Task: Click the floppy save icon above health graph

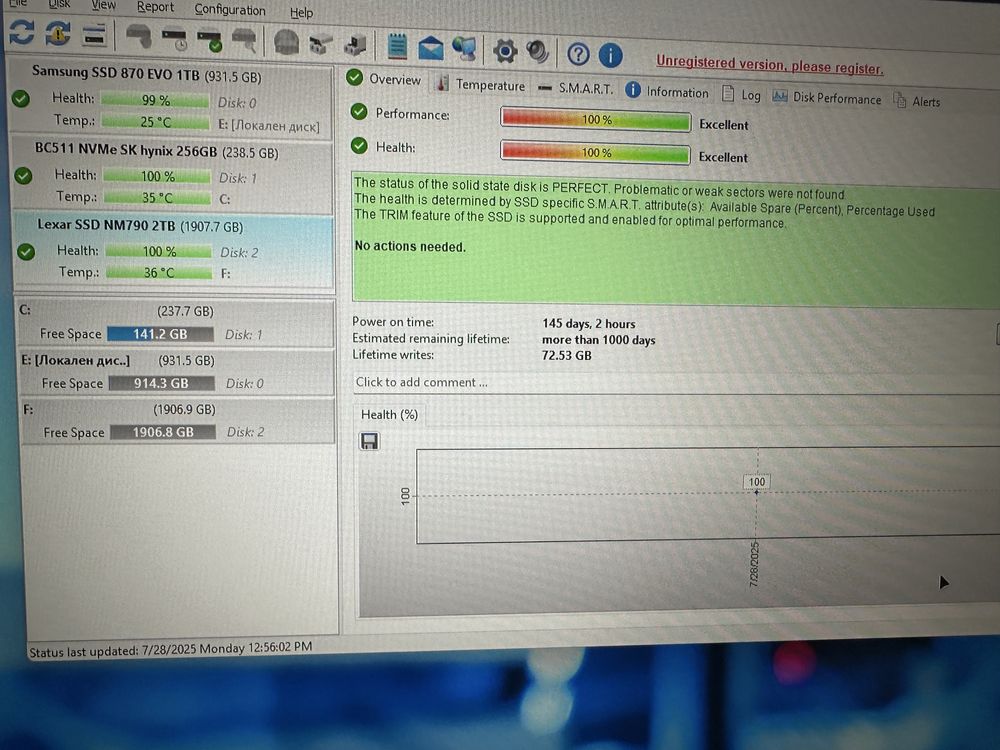Action: [x=369, y=441]
